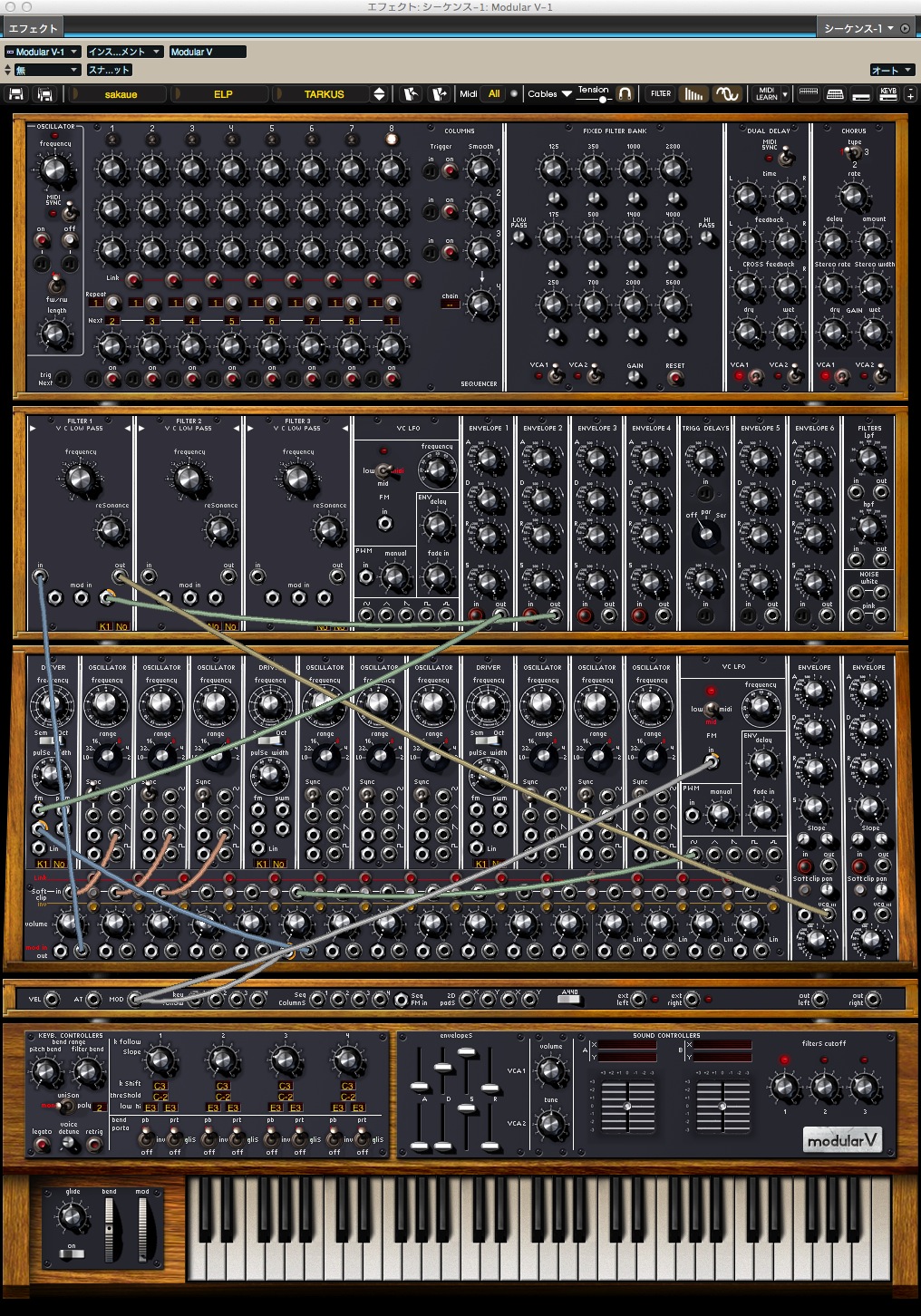Click the modular V logo
The image size is (921, 1316).
click(842, 1140)
